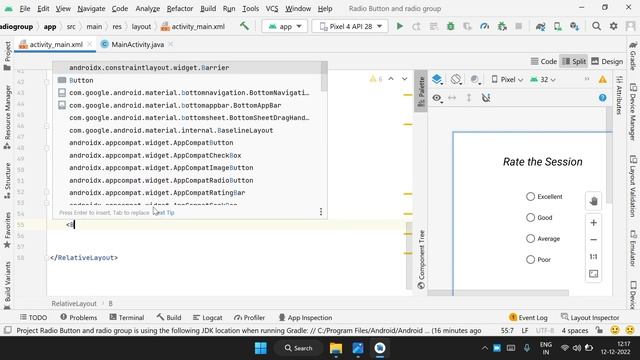The width and height of the screenshot is (640, 360).
Task: Click the completion list scrollbar
Action: click(x=324, y=77)
